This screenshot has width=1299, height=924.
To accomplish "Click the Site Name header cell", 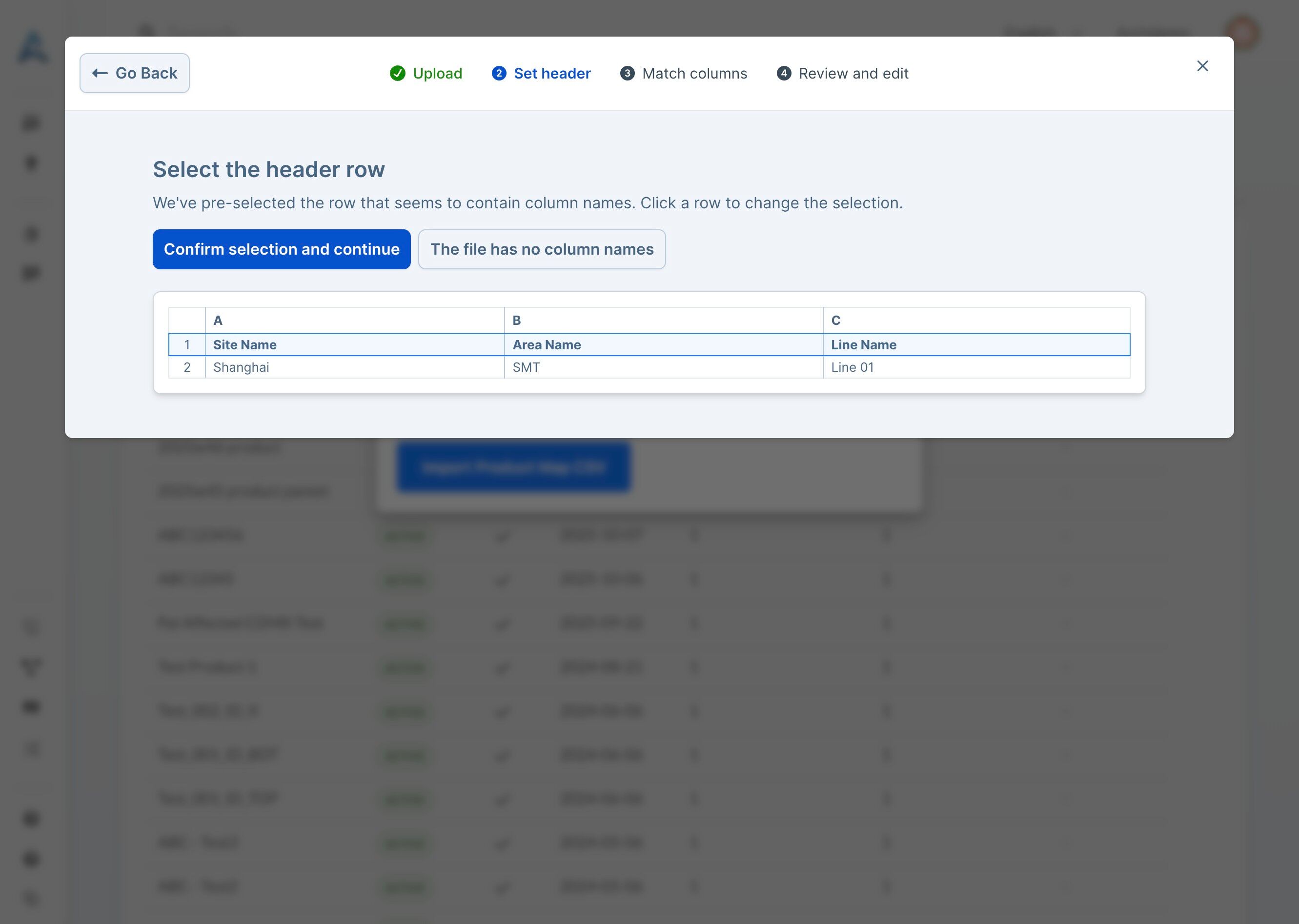I will (x=244, y=345).
